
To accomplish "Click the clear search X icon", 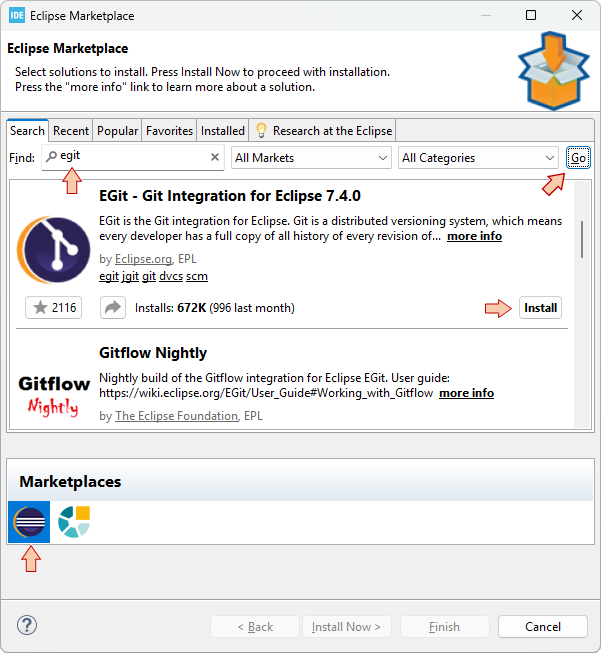I will pyautogui.click(x=215, y=158).
